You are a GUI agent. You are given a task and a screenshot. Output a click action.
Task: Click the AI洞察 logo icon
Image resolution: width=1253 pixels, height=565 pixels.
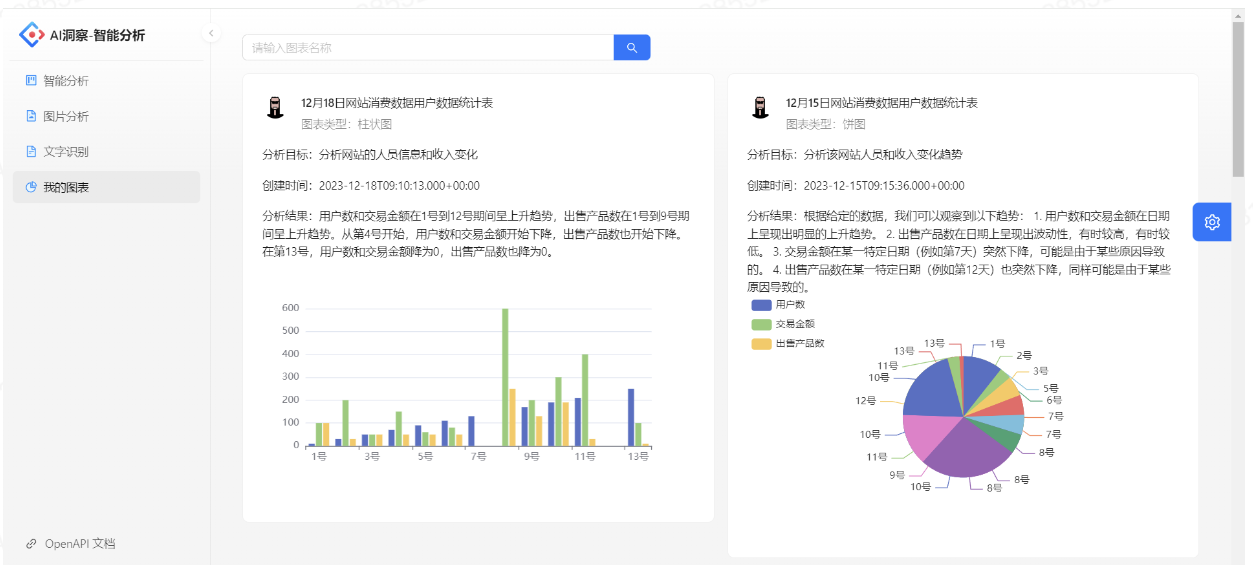click(x=32, y=35)
